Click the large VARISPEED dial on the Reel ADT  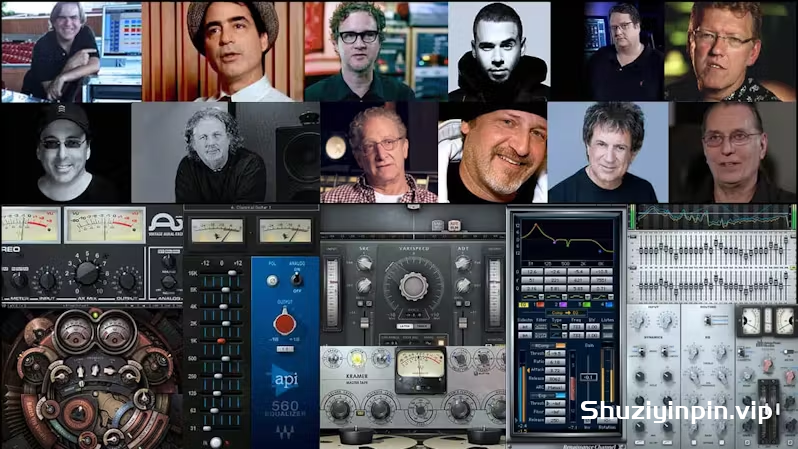(413, 286)
